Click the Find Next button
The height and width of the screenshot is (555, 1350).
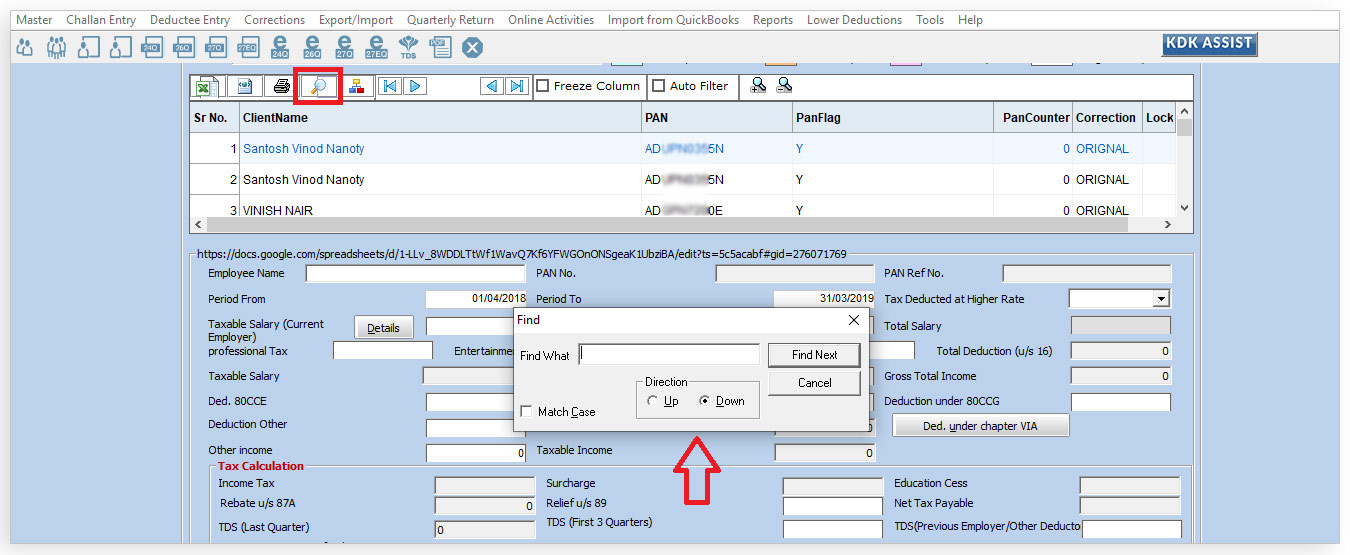point(814,355)
